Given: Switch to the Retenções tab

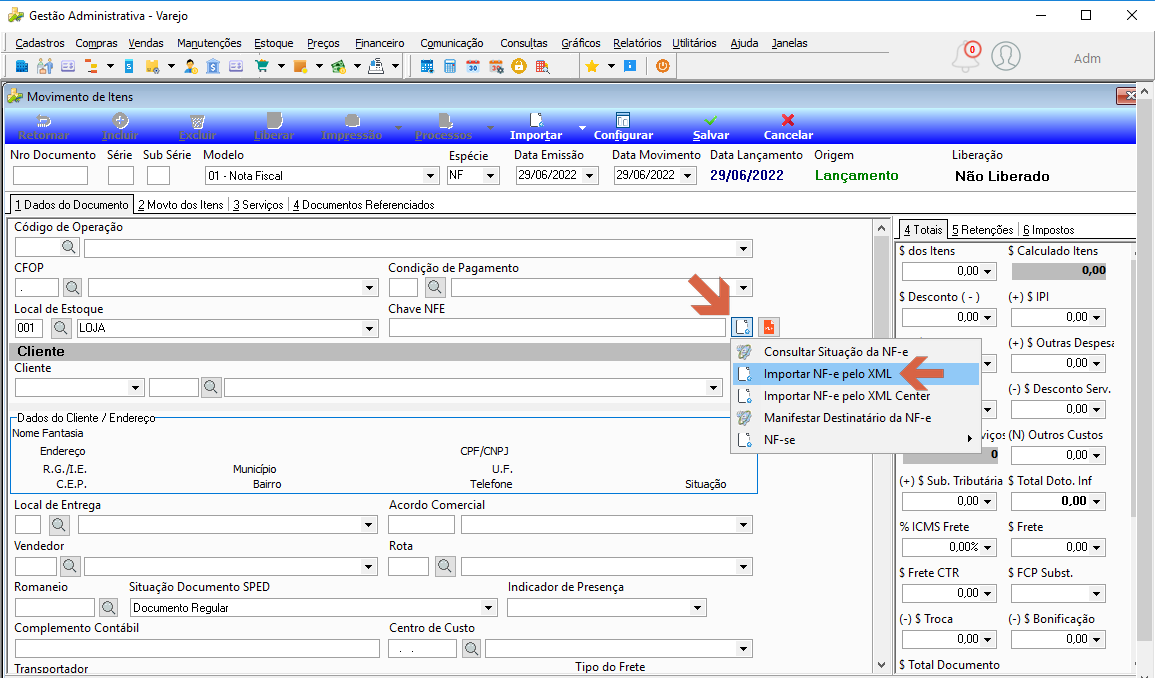Looking at the screenshot, I should (982, 230).
